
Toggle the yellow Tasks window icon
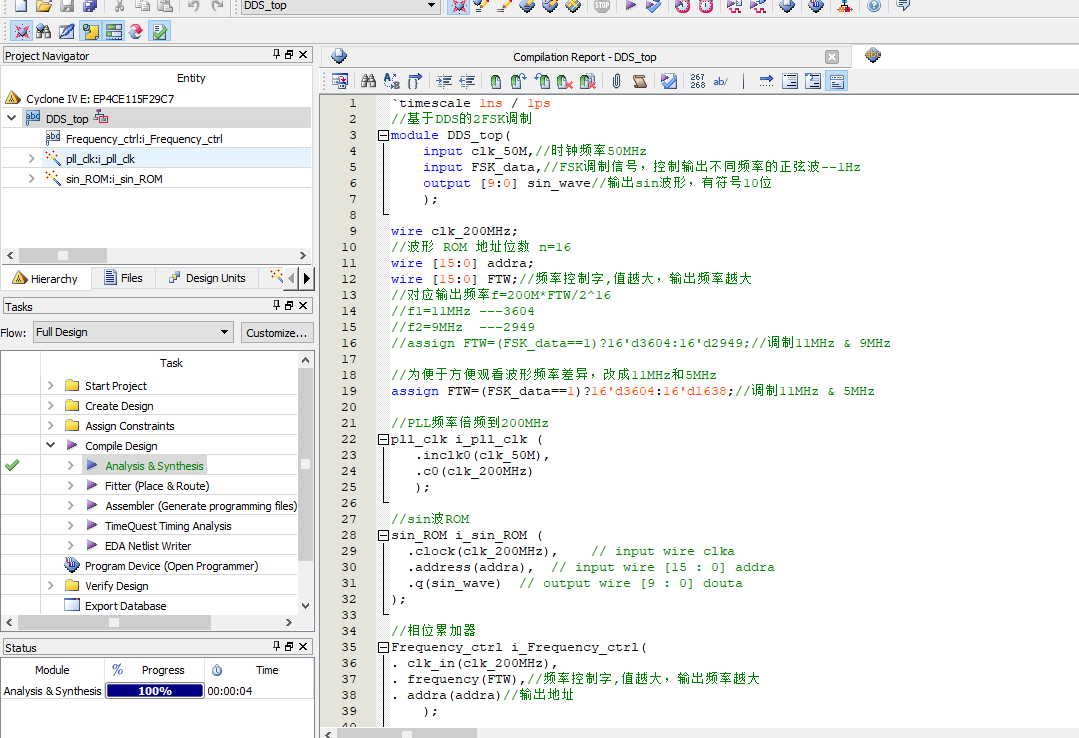pyautogui.click(x=90, y=31)
